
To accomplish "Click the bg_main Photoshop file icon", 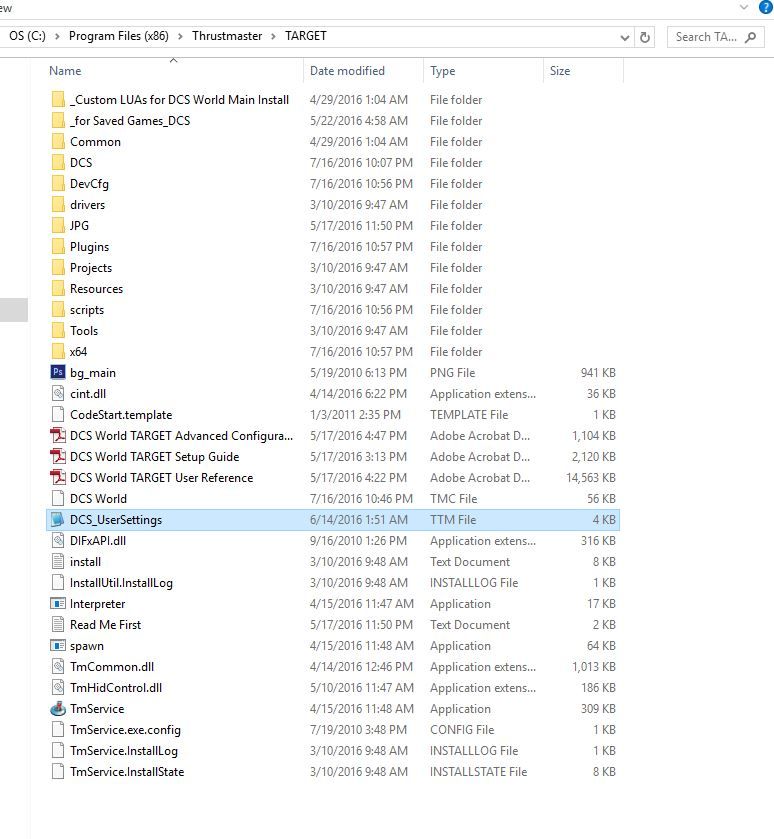I will tap(58, 373).
